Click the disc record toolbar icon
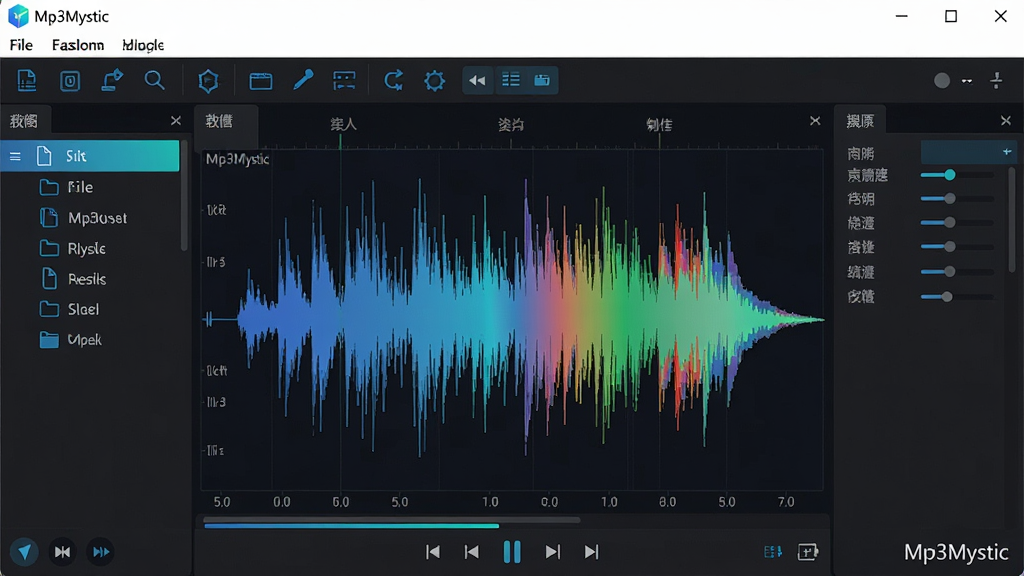Screen dimensions: 1024x576 70,80
